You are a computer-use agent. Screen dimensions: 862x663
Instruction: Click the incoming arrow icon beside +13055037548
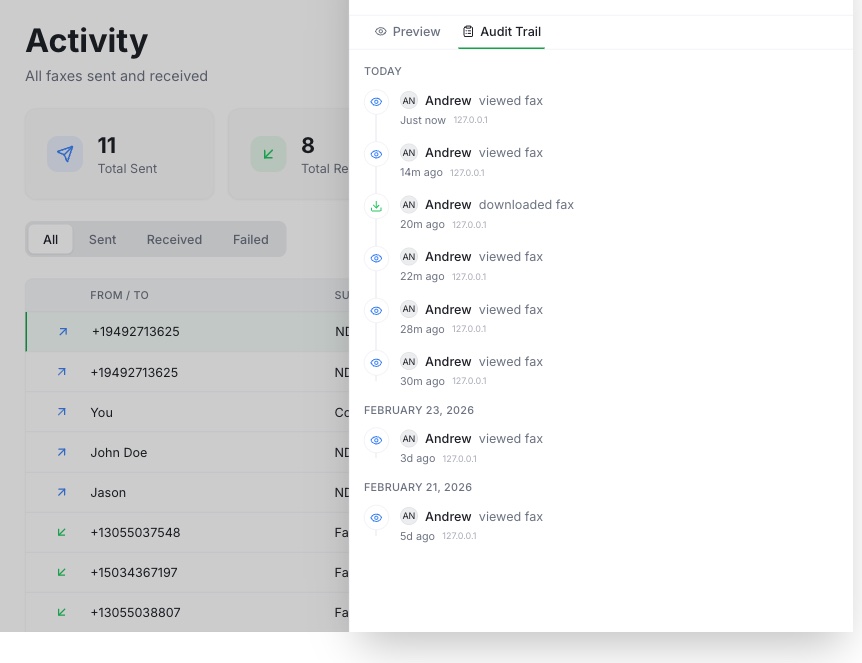[62, 532]
